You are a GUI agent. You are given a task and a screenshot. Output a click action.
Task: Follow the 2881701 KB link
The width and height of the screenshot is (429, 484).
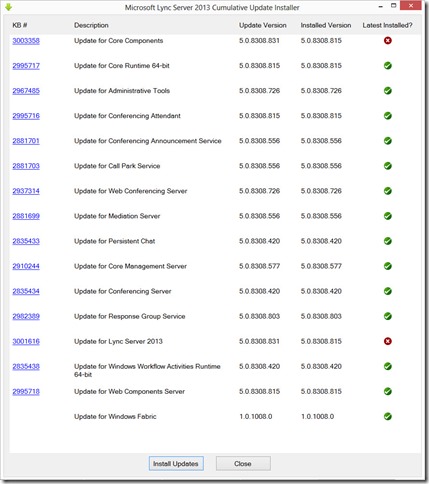26,141
